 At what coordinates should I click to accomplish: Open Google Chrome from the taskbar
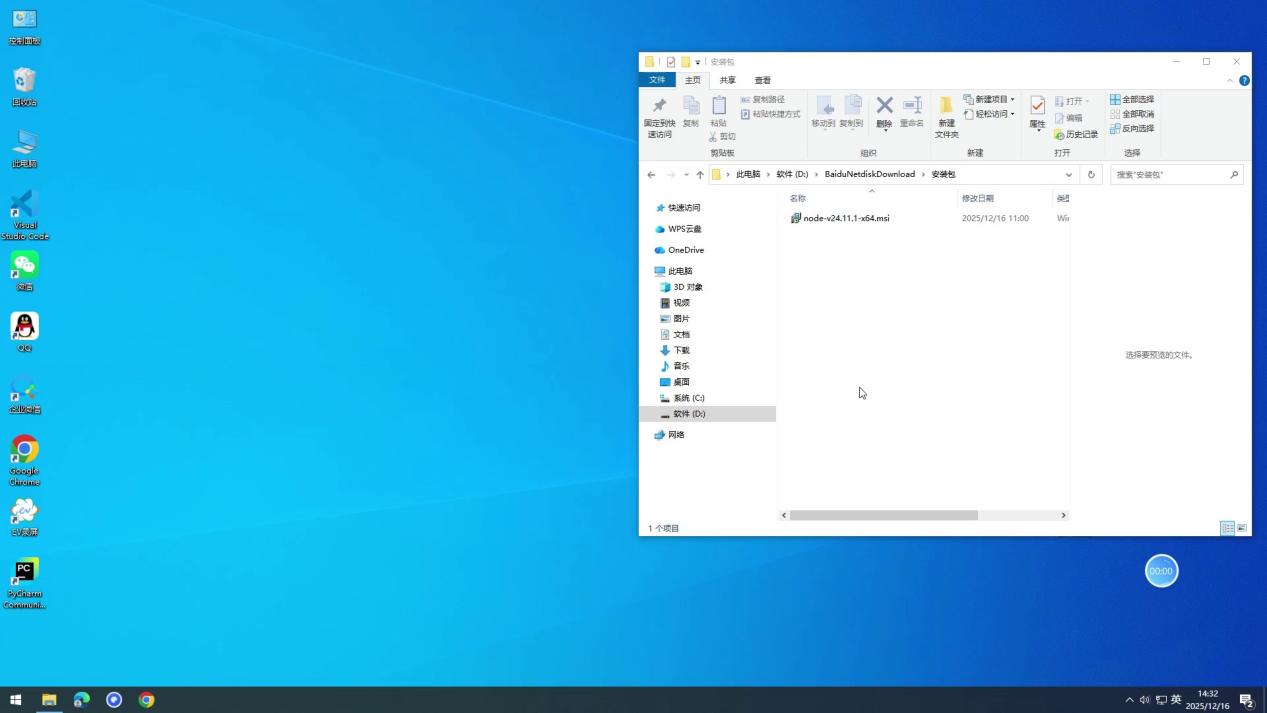pyautogui.click(x=146, y=700)
